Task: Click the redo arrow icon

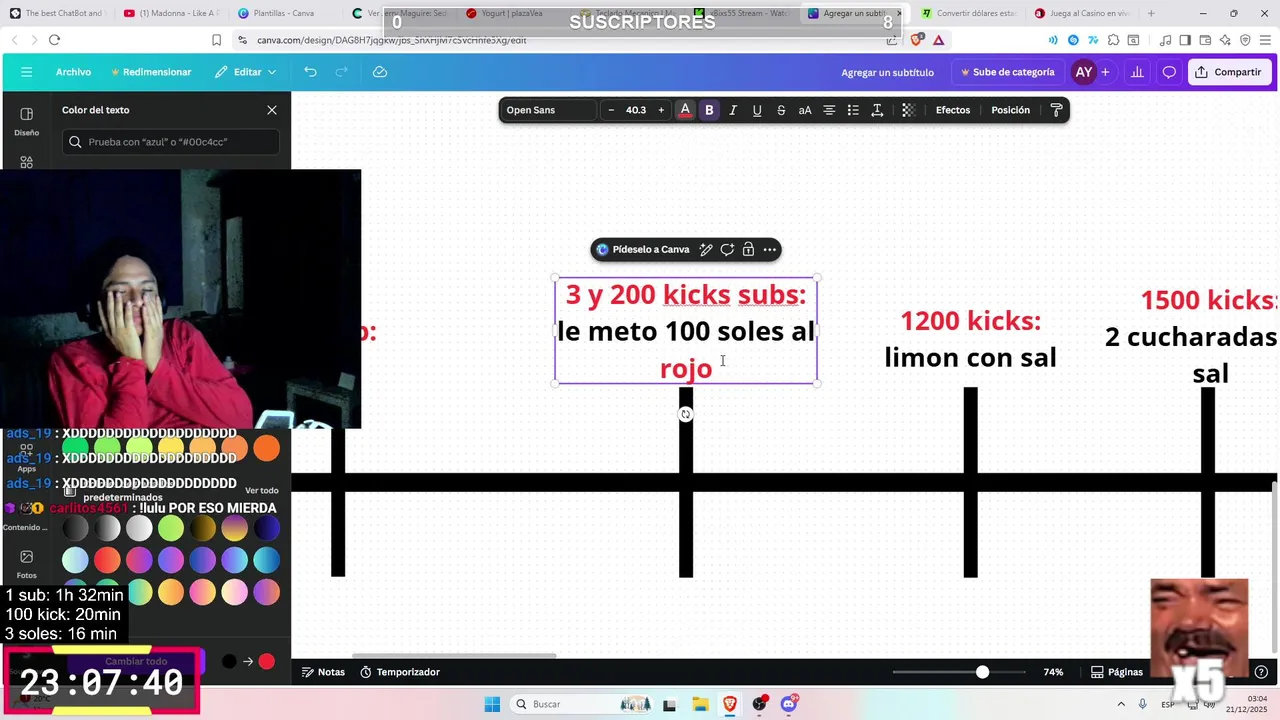Action: pyautogui.click(x=341, y=72)
